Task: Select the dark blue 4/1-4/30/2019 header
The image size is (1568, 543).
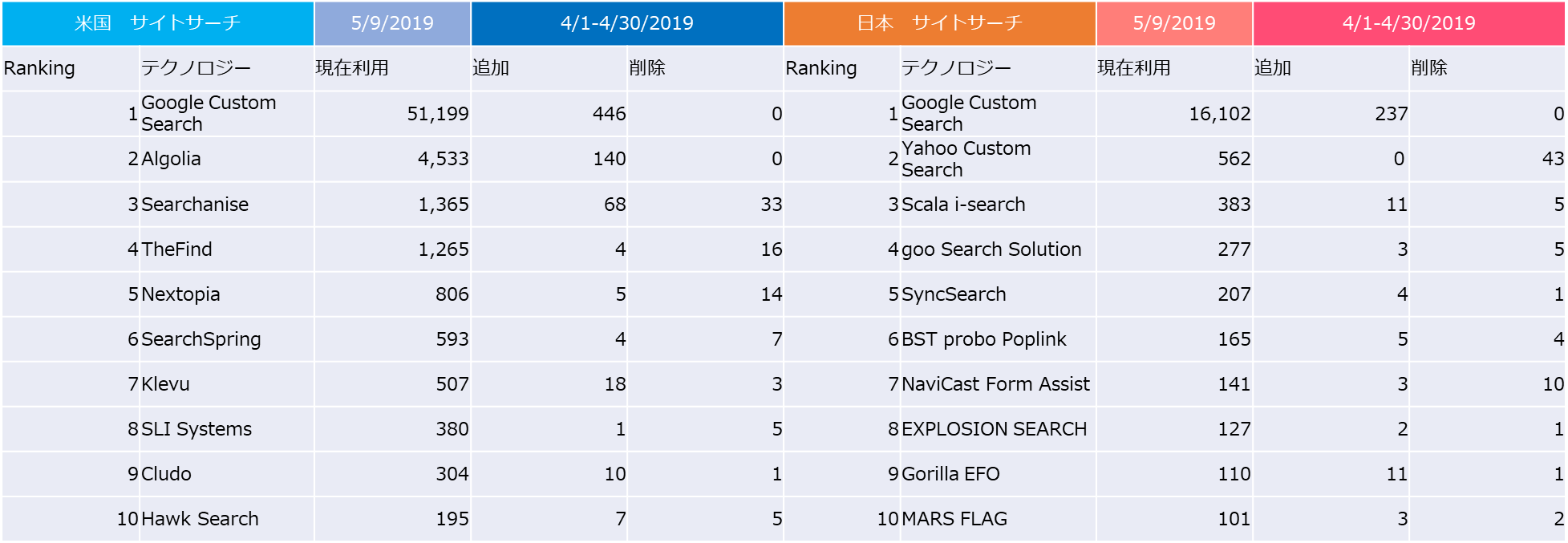Action: coord(626,23)
